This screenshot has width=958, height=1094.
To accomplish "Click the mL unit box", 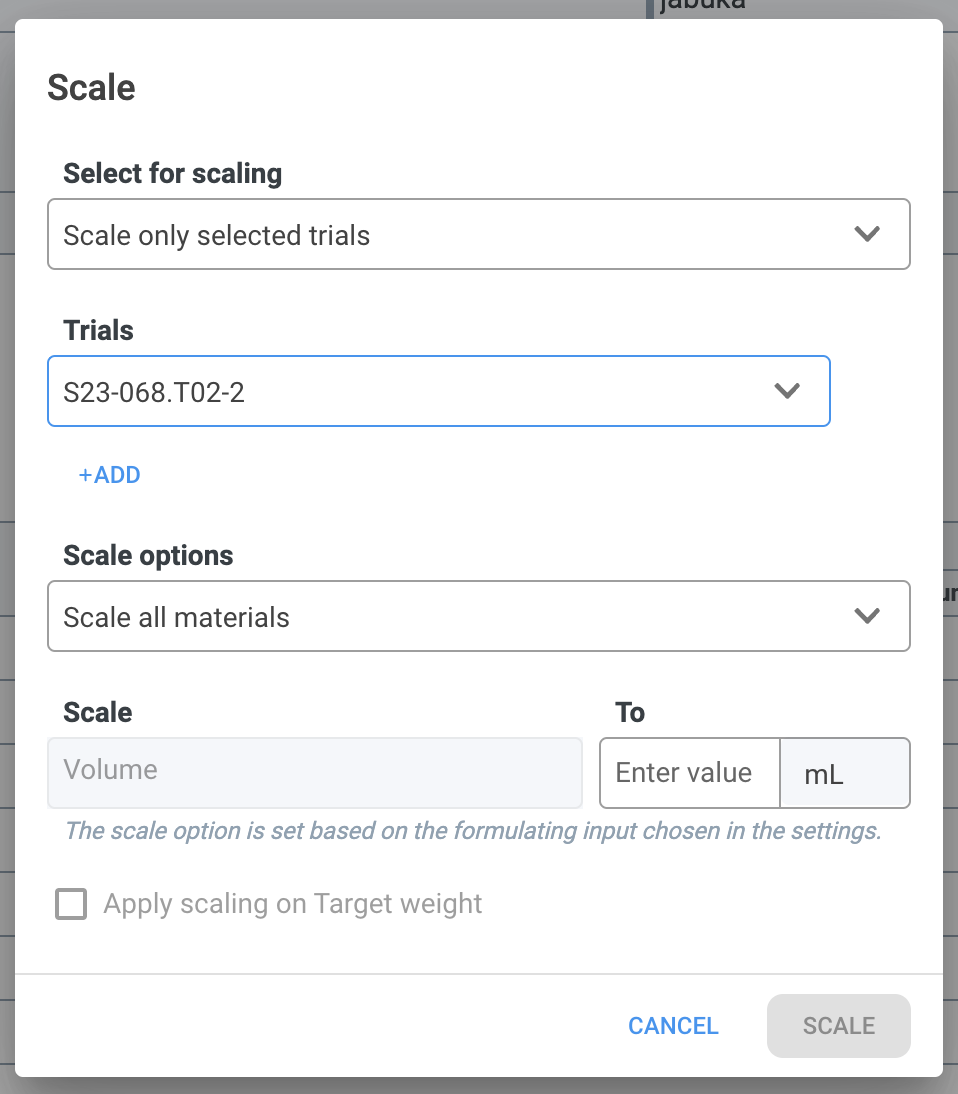I will point(844,773).
